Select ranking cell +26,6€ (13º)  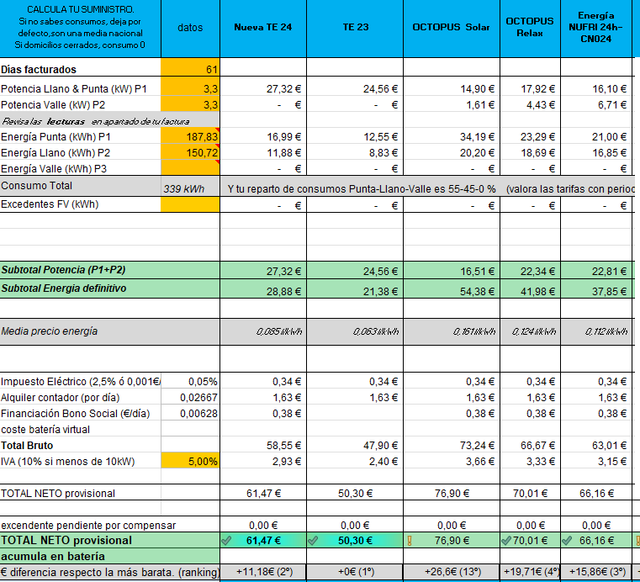pyautogui.click(x=451, y=572)
